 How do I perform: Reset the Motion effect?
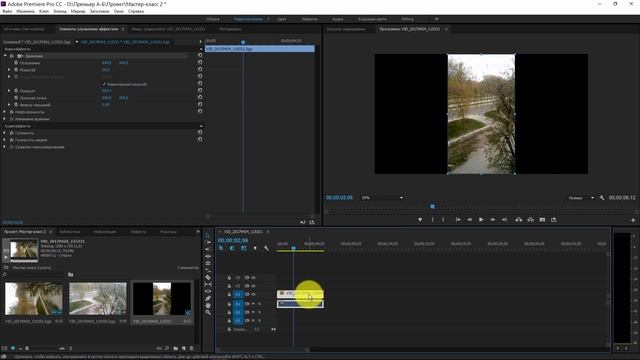coord(200,56)
